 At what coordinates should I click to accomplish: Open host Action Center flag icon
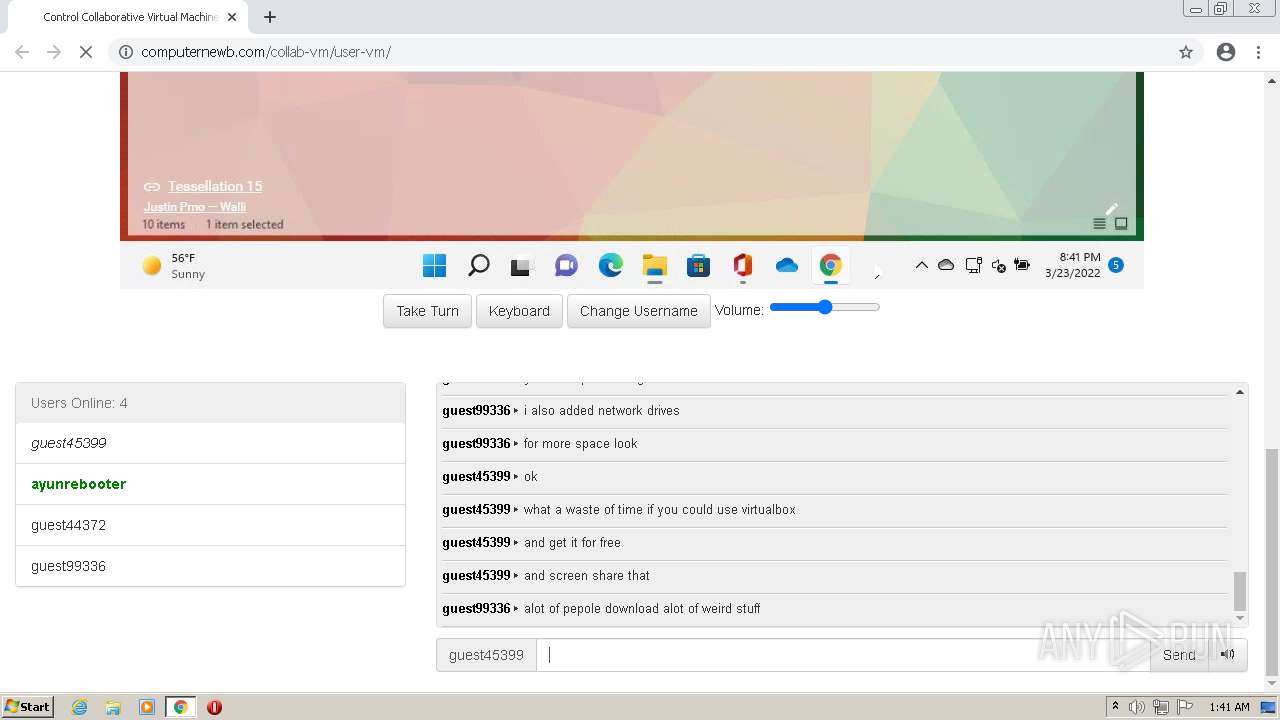(1185, 707)
